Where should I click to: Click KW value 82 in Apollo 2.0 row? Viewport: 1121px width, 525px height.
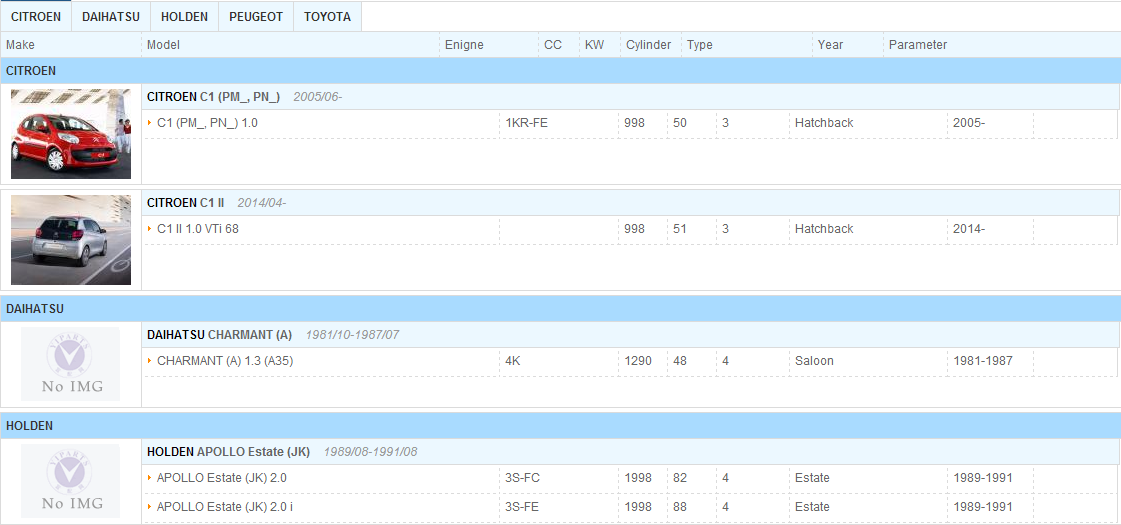(x=680, y=478)
